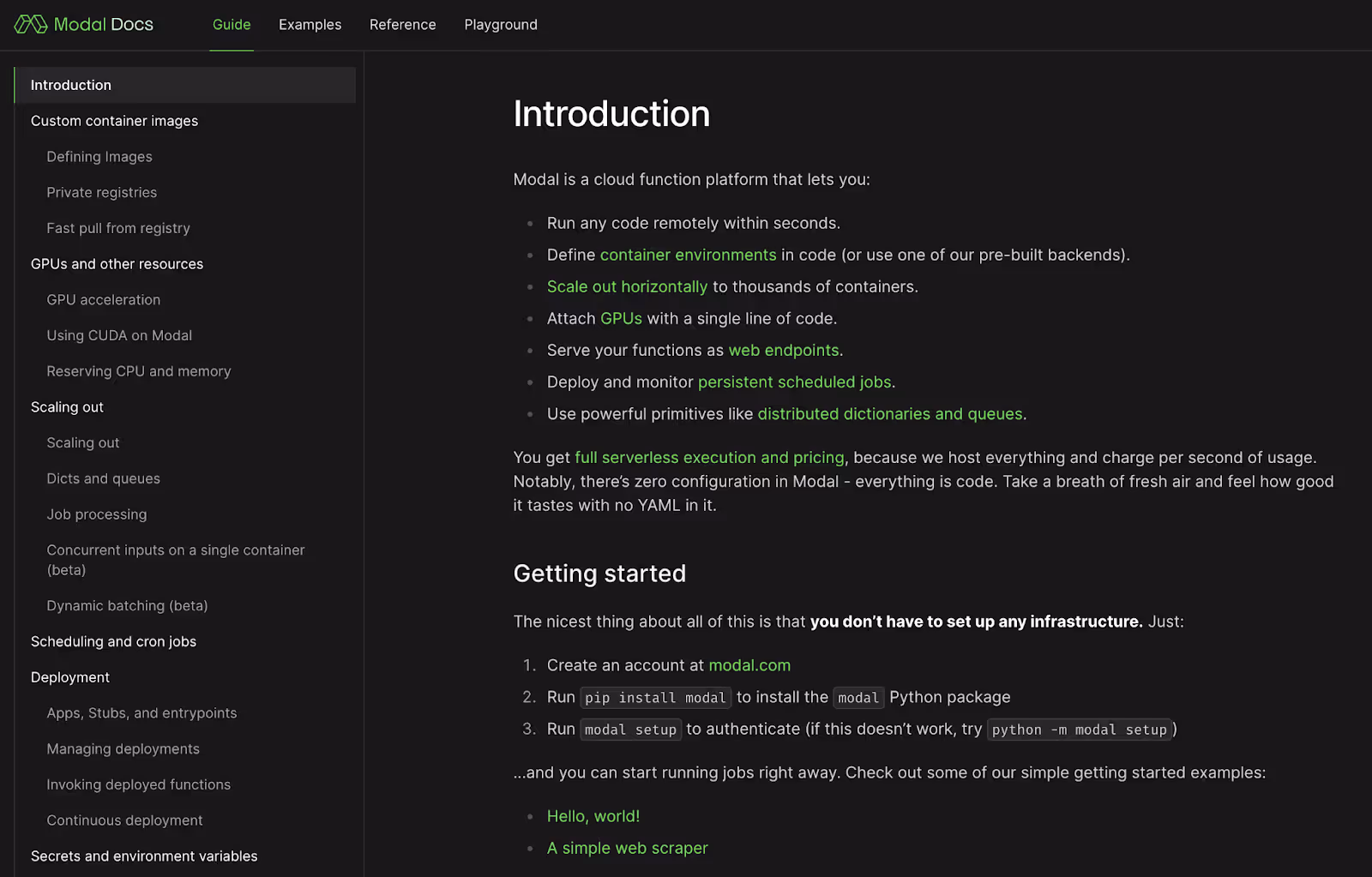
Task: Follow the container environments link
Action: pos(688,255)
